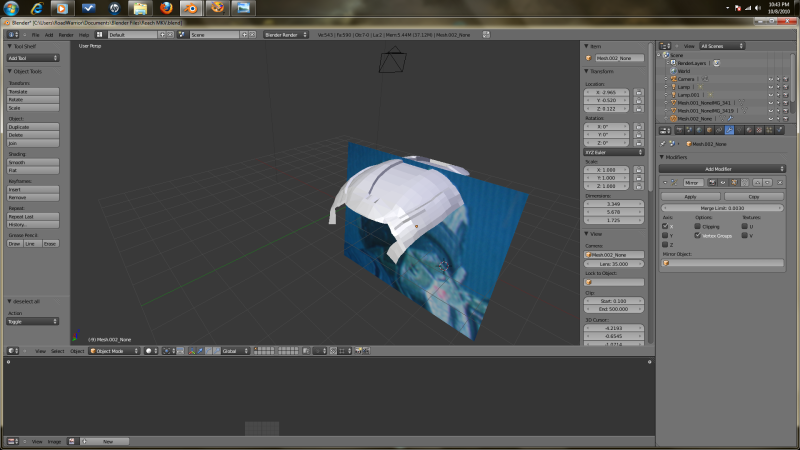Click the Copy modifier button
Viewport: 800px width, 450px height.
click(754, 196)
